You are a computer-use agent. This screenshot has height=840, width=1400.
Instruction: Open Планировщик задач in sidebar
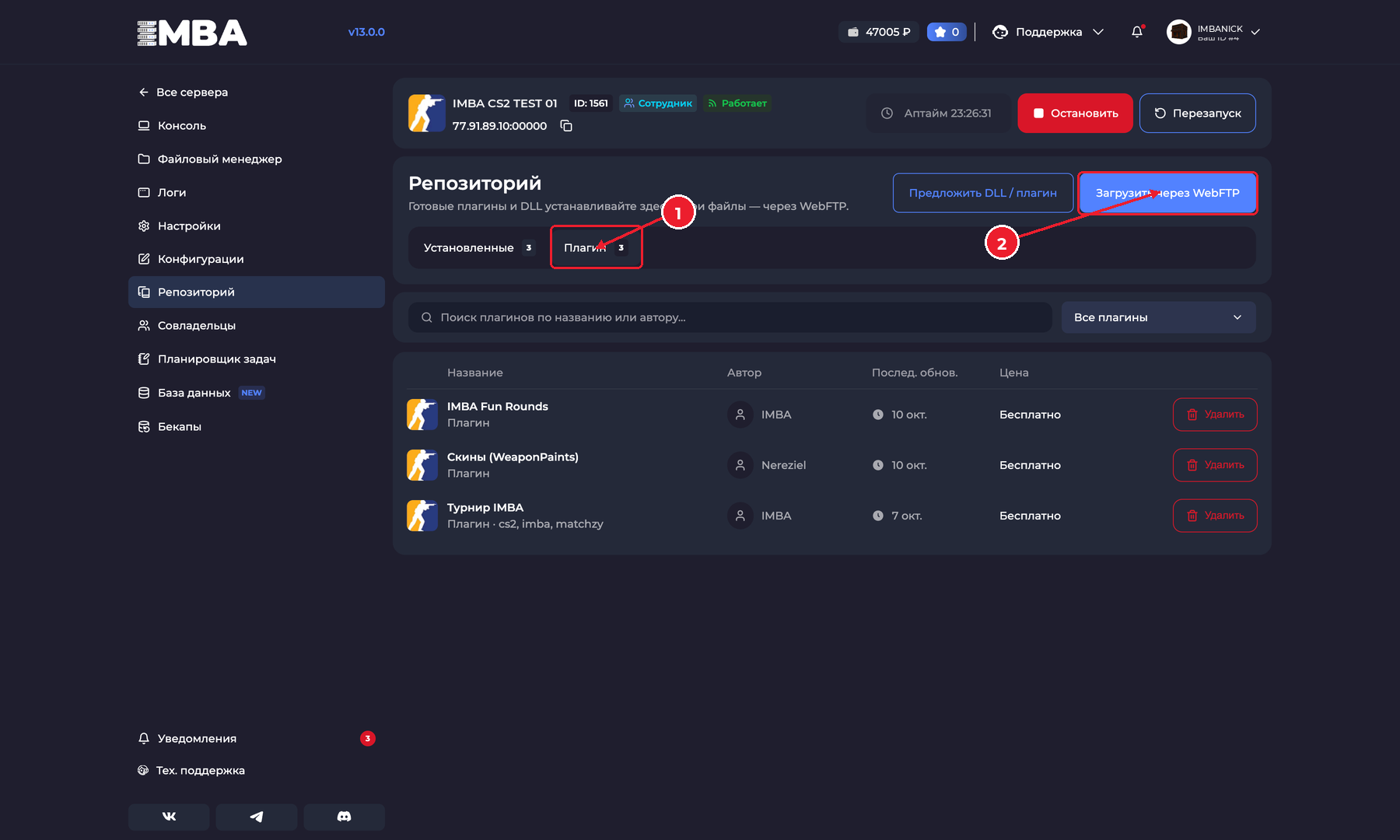257,359
